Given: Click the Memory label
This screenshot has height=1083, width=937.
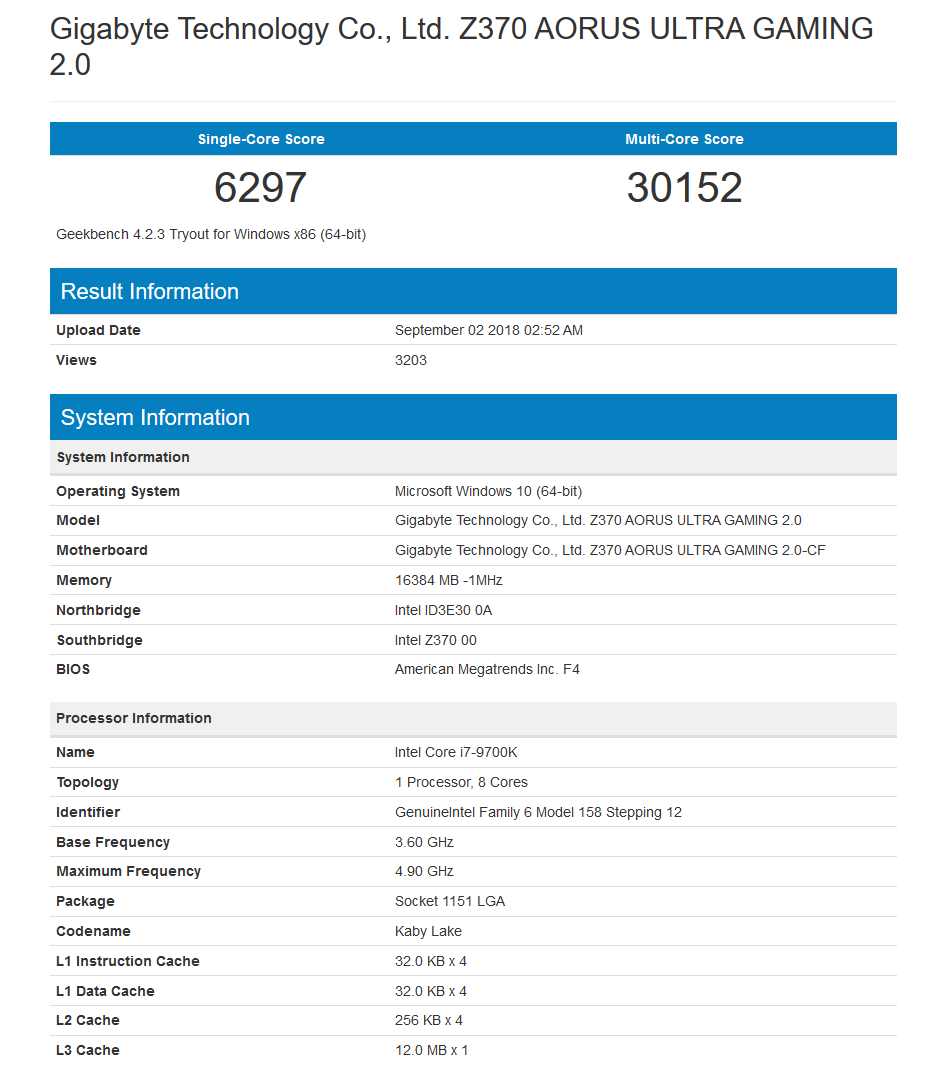Looking at the screenshot, I should point(84,580).
